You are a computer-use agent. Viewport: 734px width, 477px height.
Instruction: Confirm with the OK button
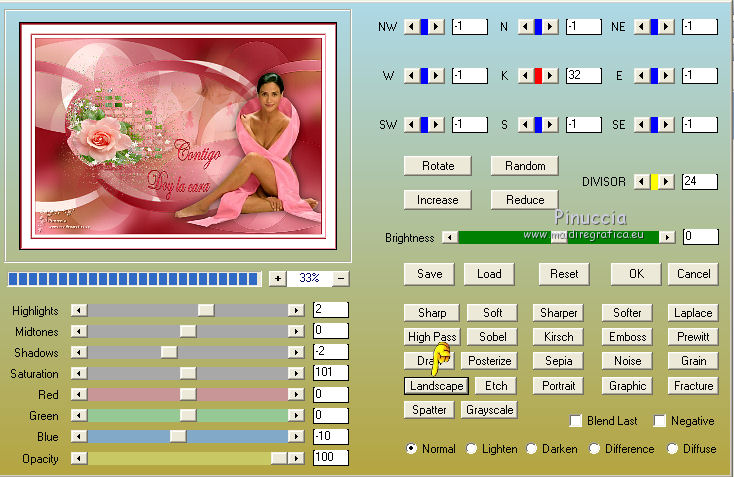tap(636, 274)
